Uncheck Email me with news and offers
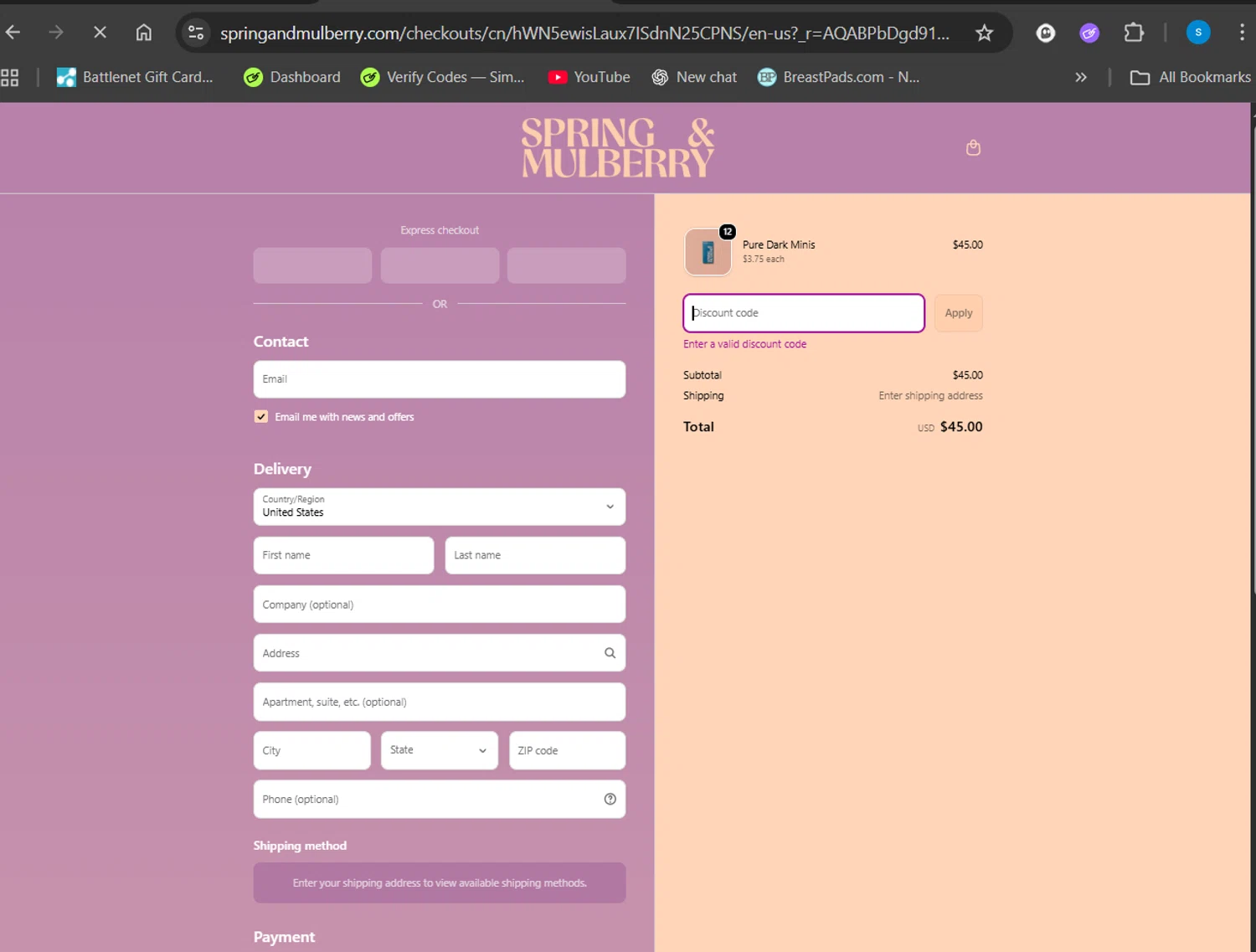Viewport: 1256px width, 952px height. 261,417
